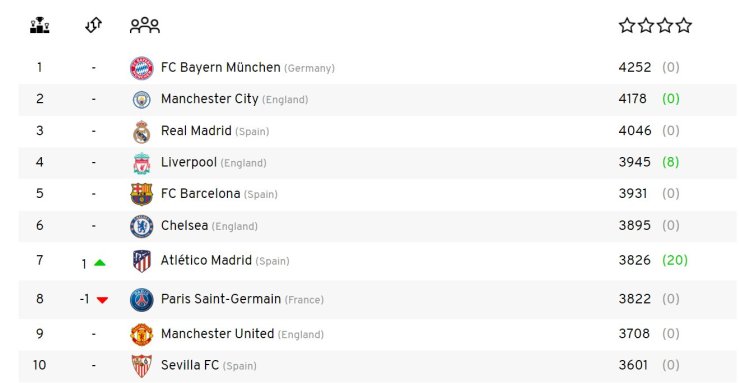Click the Chelsea club badge
The width and height of the screenshot is (740, 383).
point(142,226)
